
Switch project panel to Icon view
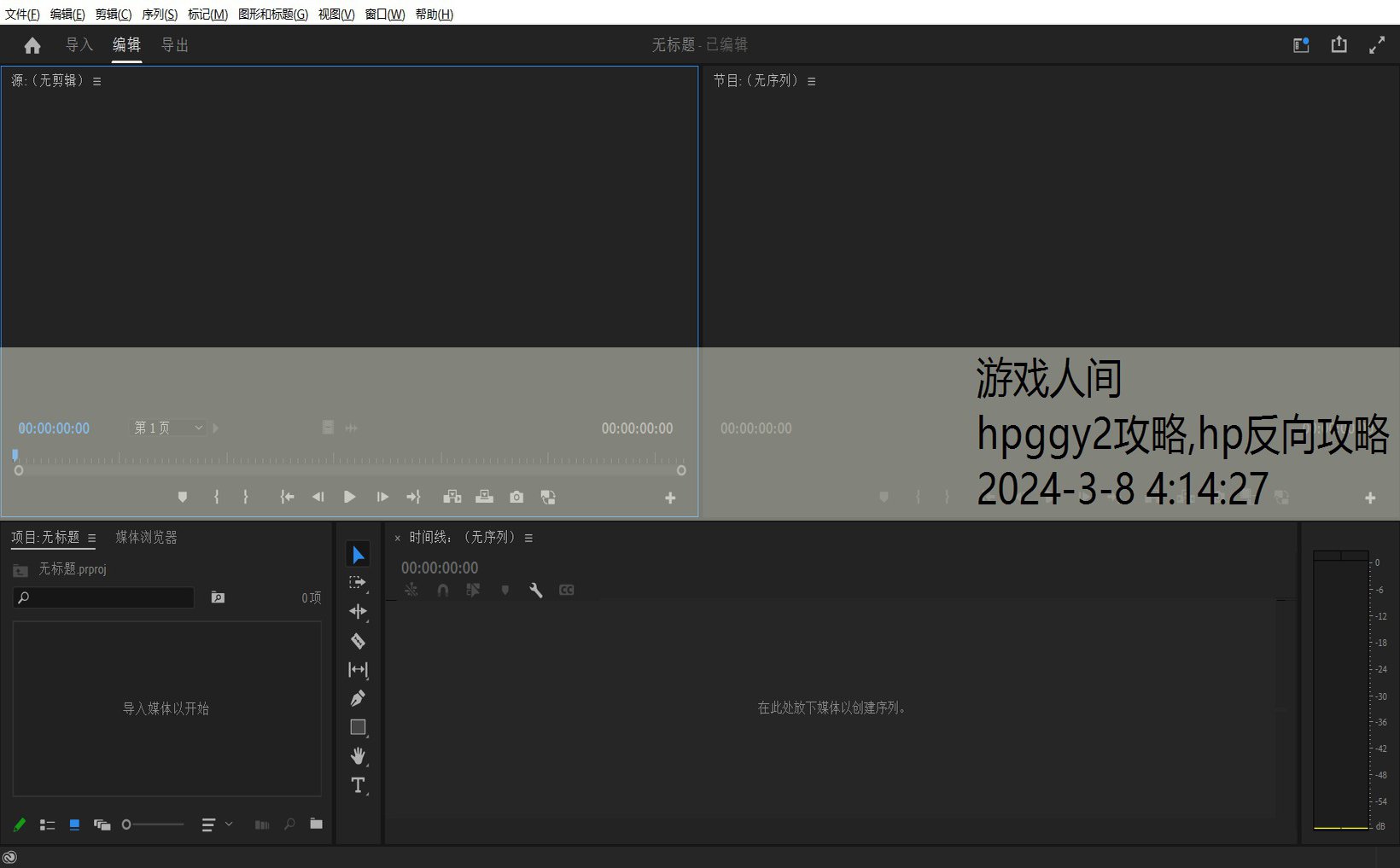(x=74, y=824)
